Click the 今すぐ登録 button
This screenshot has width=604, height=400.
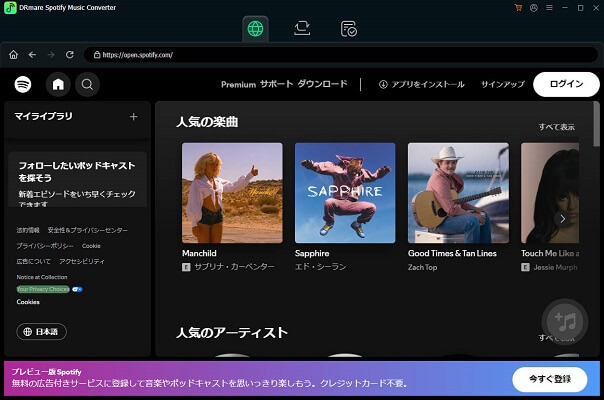(550, 379)
